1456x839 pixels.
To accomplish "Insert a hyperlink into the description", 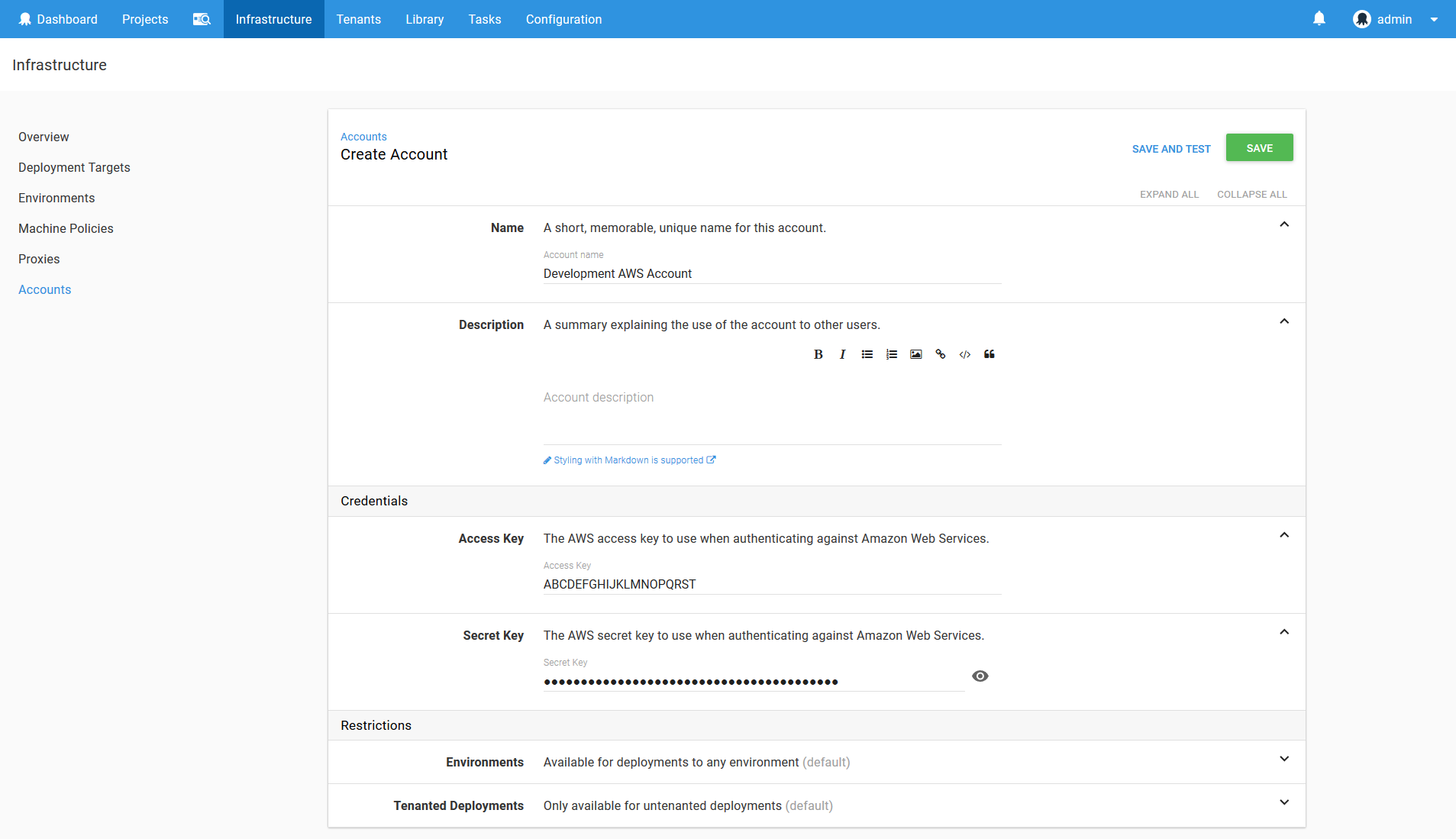I will tap(940, 353).
